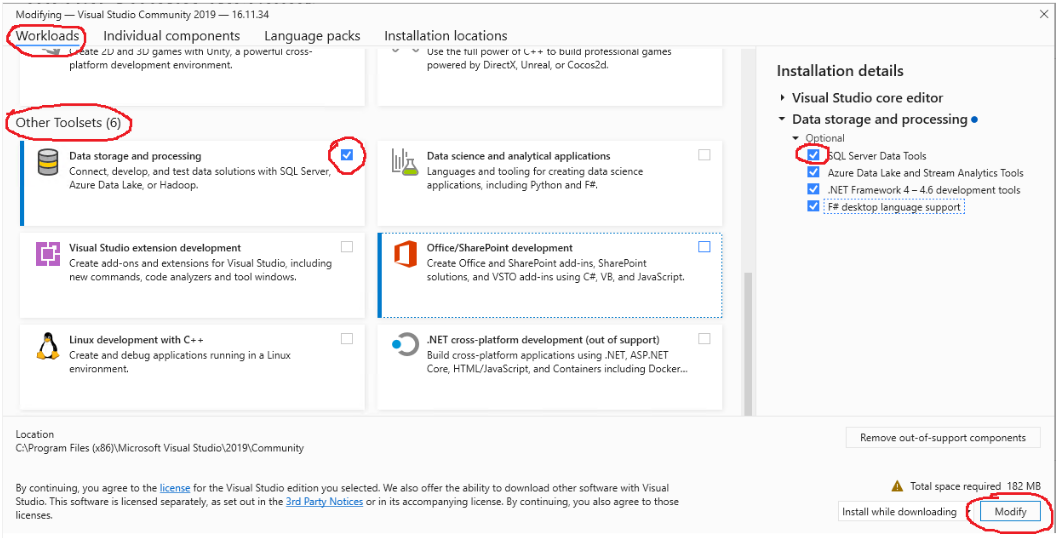Expand Visual Studio core editor details

coord(782,98)
